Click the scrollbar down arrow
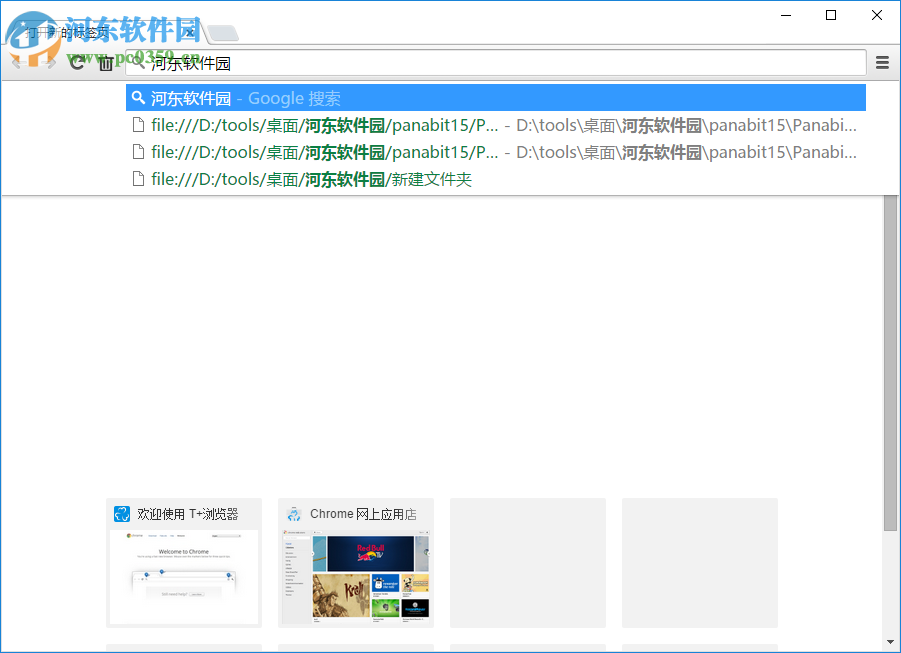The height and width of the screenshot is (653, 901). click(x=891, y=643)
